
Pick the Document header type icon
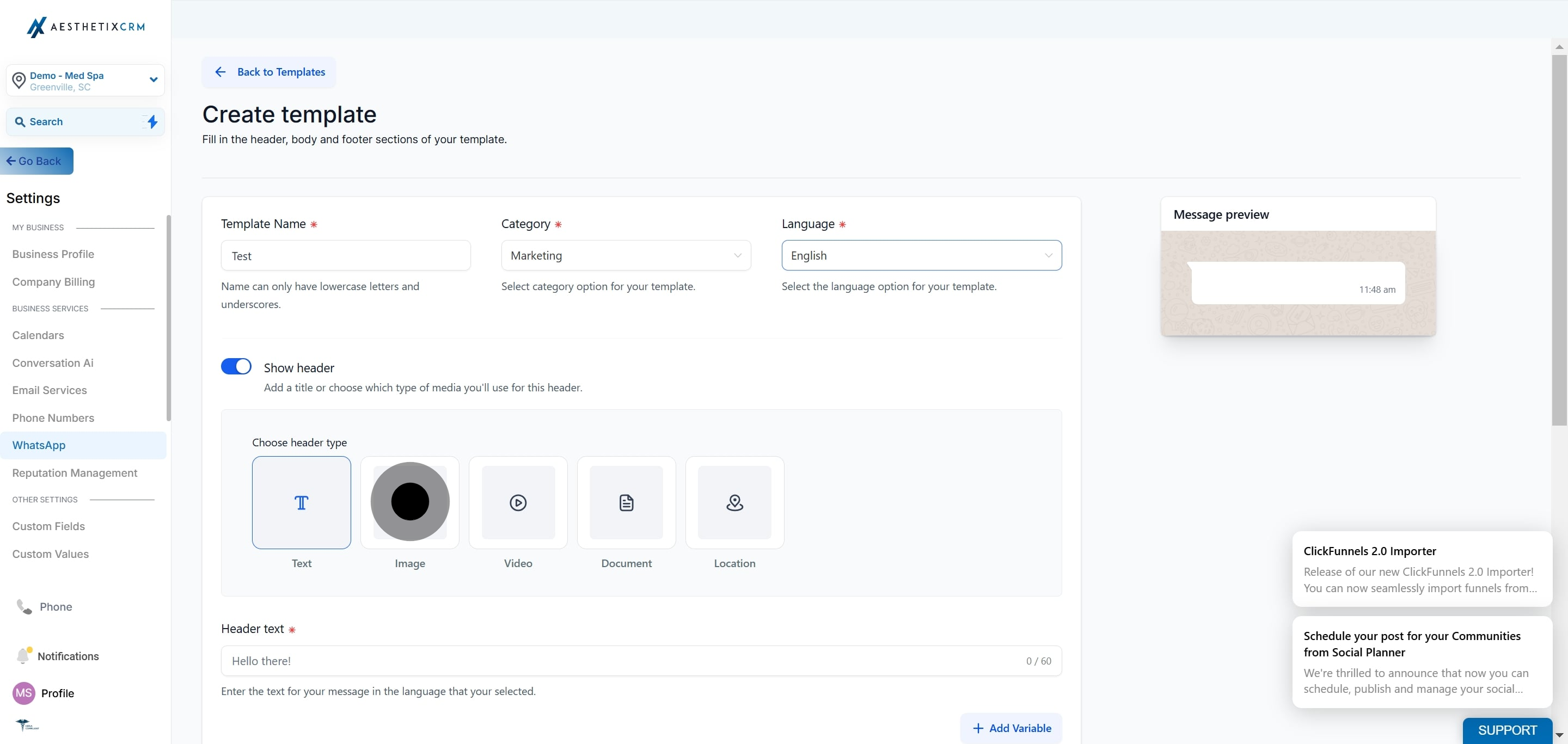[626, 502]
